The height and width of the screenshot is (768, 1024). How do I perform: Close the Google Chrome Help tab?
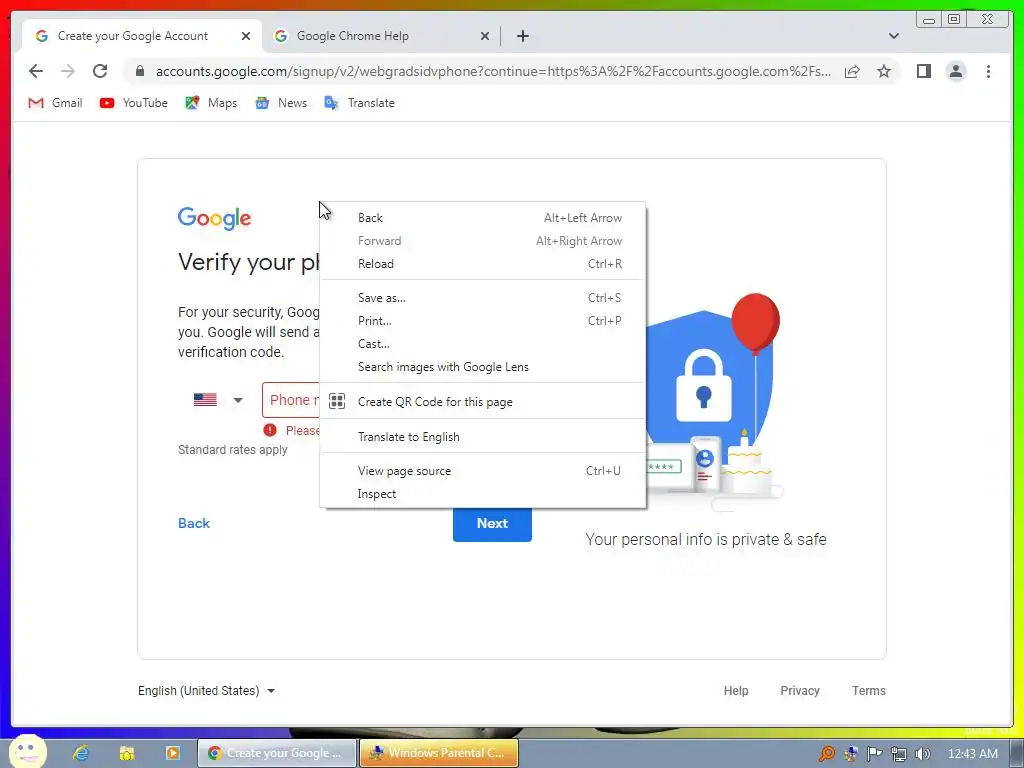pos(485,36)
